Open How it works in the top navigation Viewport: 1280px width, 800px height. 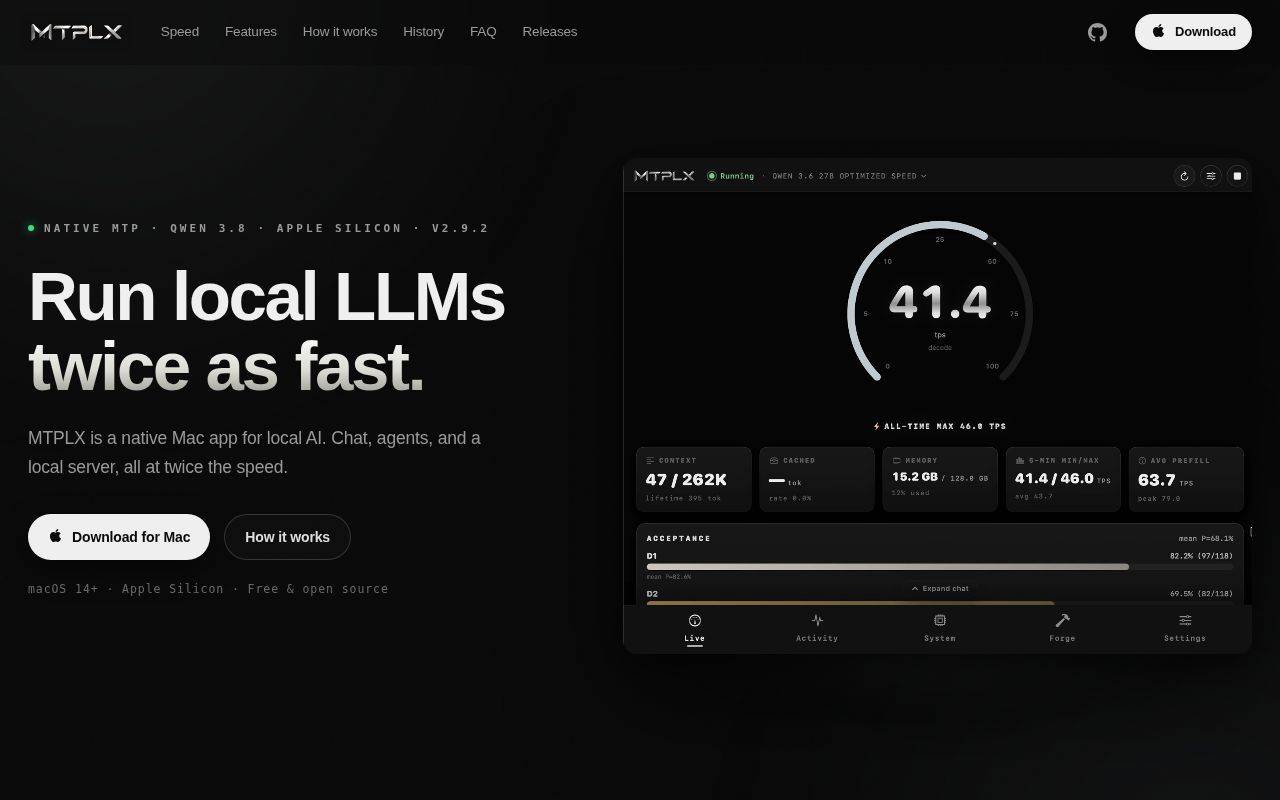(340, 32)
